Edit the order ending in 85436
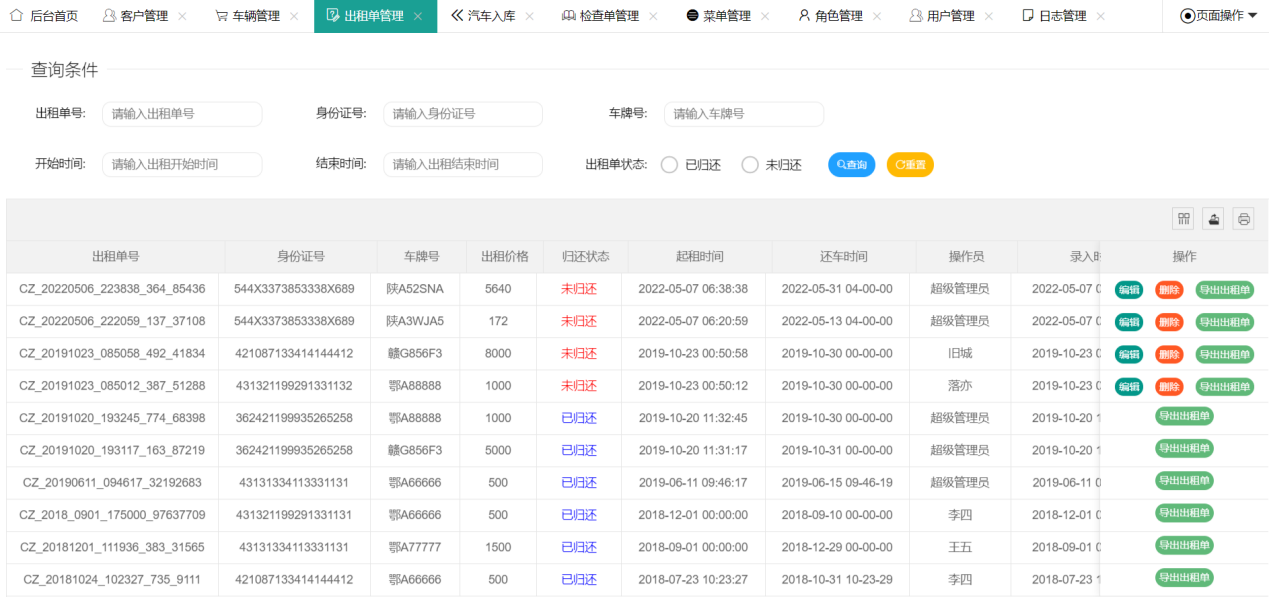This screenshot has height=597, width=1269. (1129, 290)
